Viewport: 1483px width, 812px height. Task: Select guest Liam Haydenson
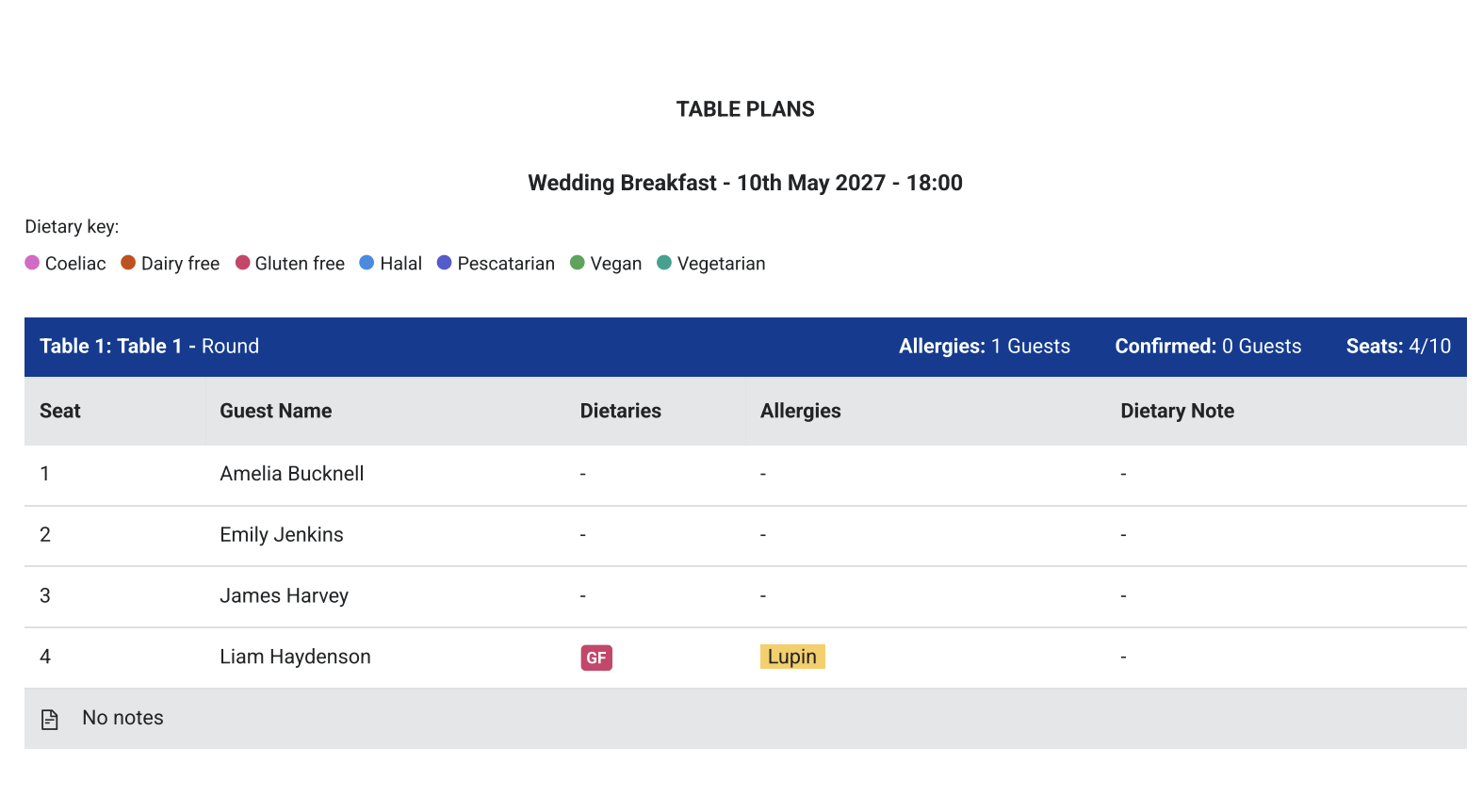296,657
